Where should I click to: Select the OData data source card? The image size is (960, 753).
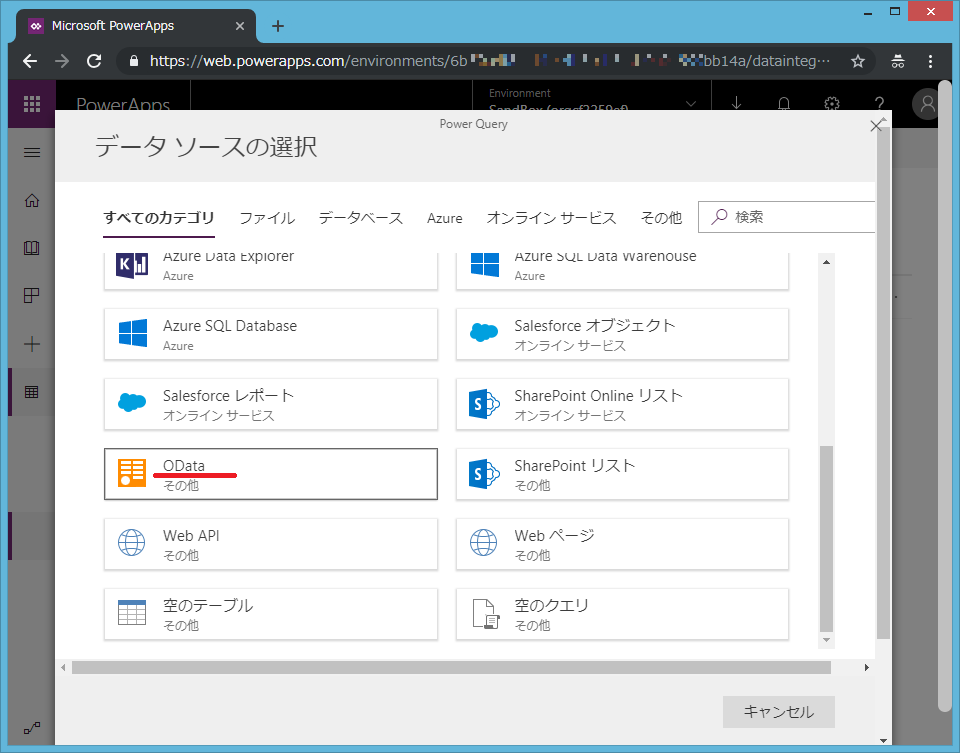[x=271, y=474]
